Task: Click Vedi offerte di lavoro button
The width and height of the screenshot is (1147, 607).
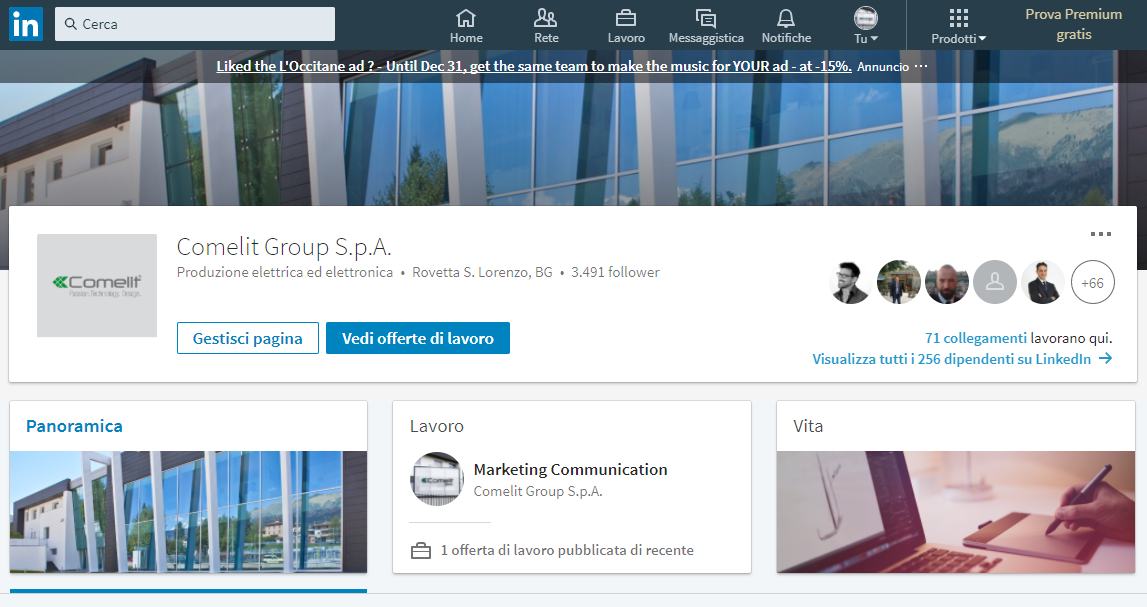Action: click(x=418, y=338)
